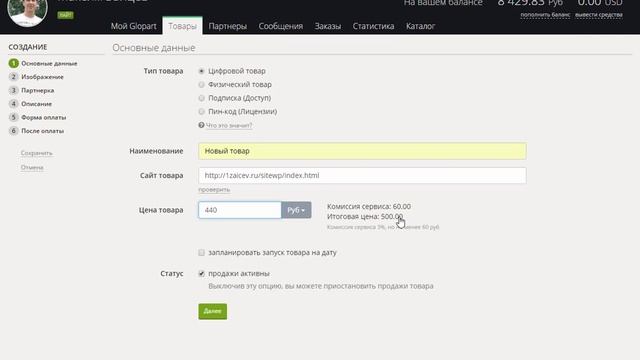
Task: Select the Пин-код (Лицензии) radio button
Action: 201,111
